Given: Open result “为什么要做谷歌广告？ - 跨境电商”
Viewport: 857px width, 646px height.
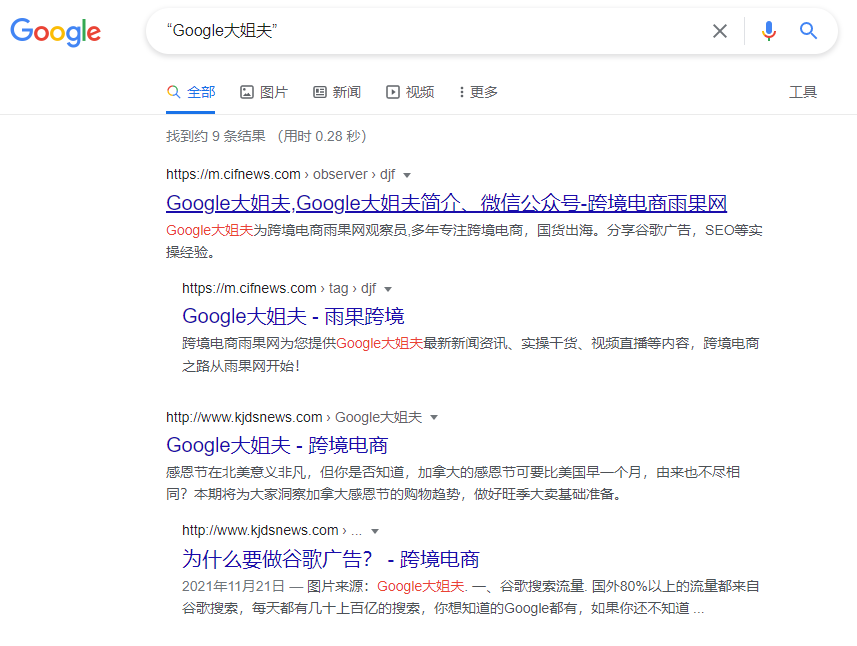Looking at the screenshot, I should point(331,559).
